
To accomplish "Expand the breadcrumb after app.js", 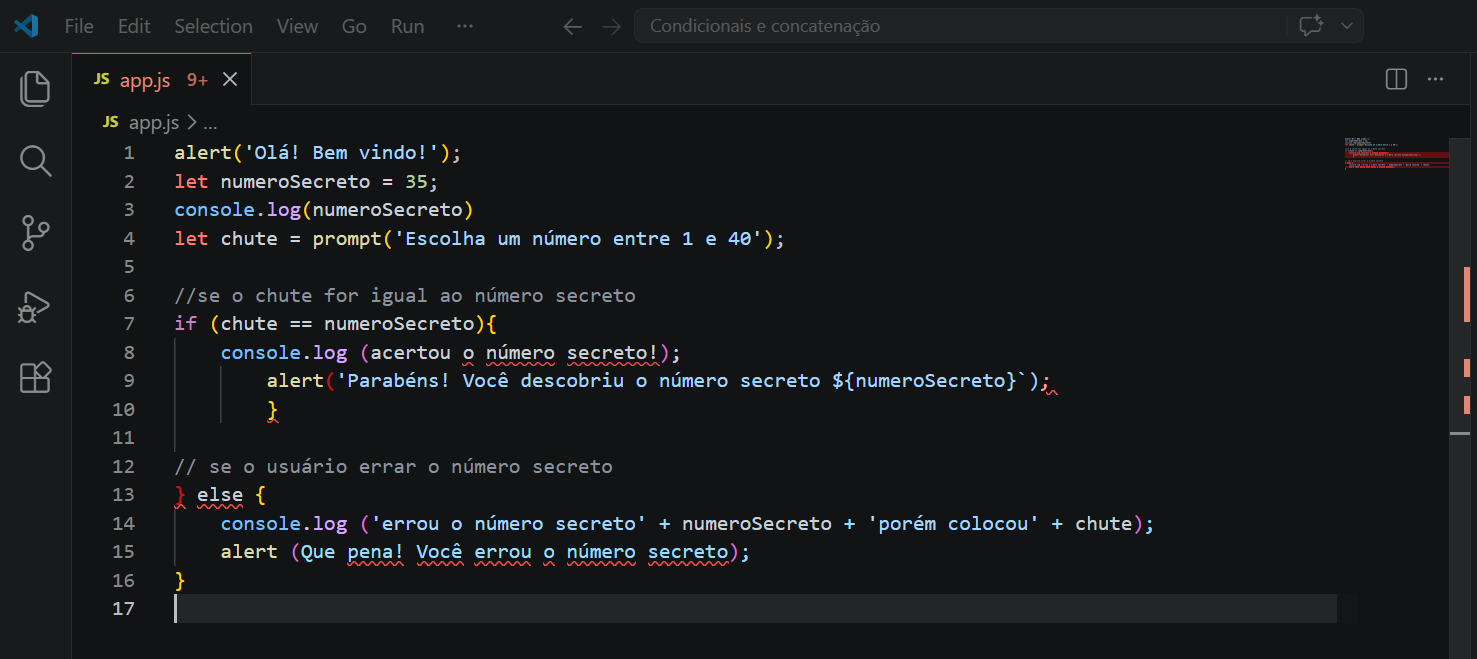I will pos(209,123).
